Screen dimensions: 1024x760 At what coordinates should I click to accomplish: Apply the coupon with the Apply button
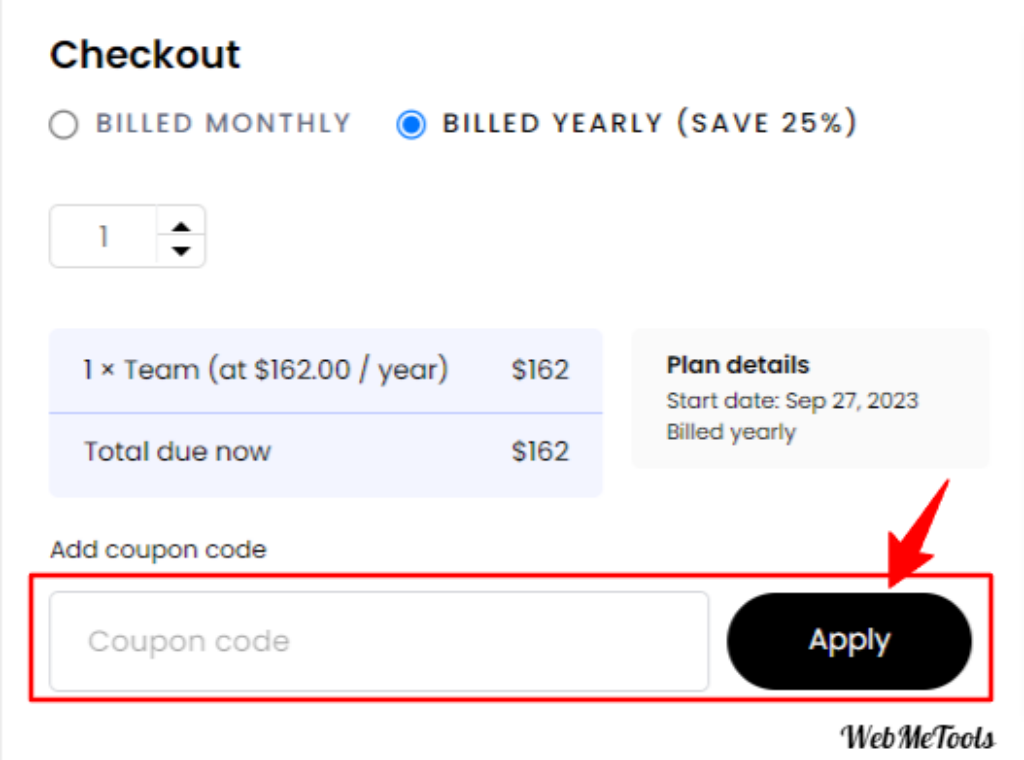pos(849,641)
